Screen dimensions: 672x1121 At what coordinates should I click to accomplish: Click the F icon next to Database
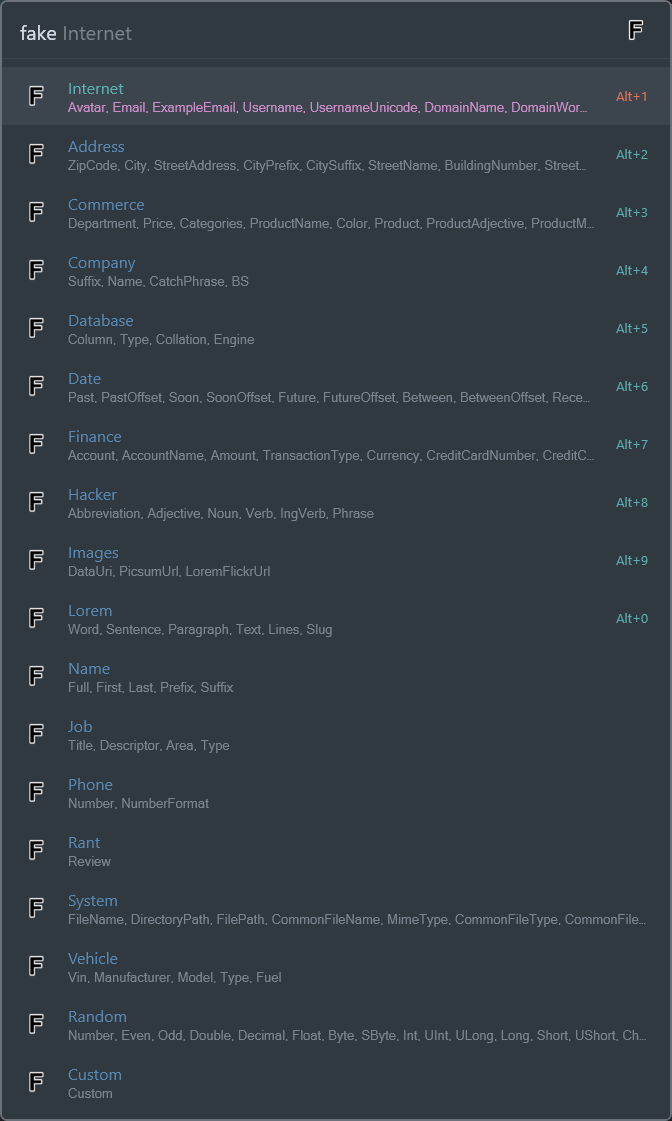pos(36,328)
